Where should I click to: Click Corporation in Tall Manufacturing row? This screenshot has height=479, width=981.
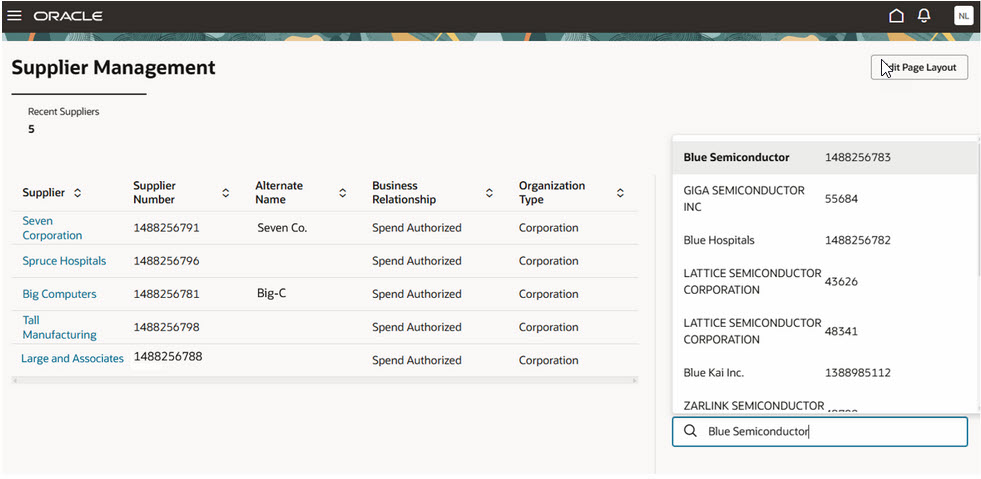point(549,327)
